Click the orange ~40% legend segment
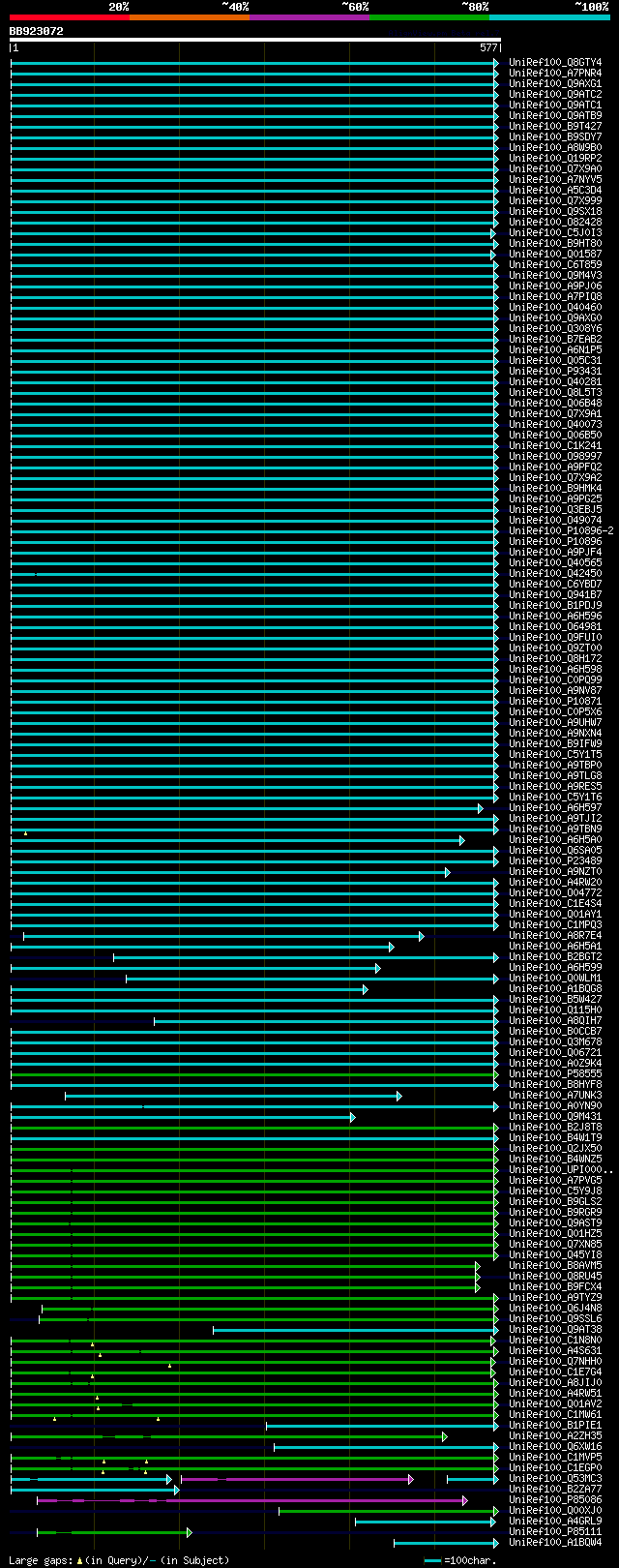 tap(189, 17)
